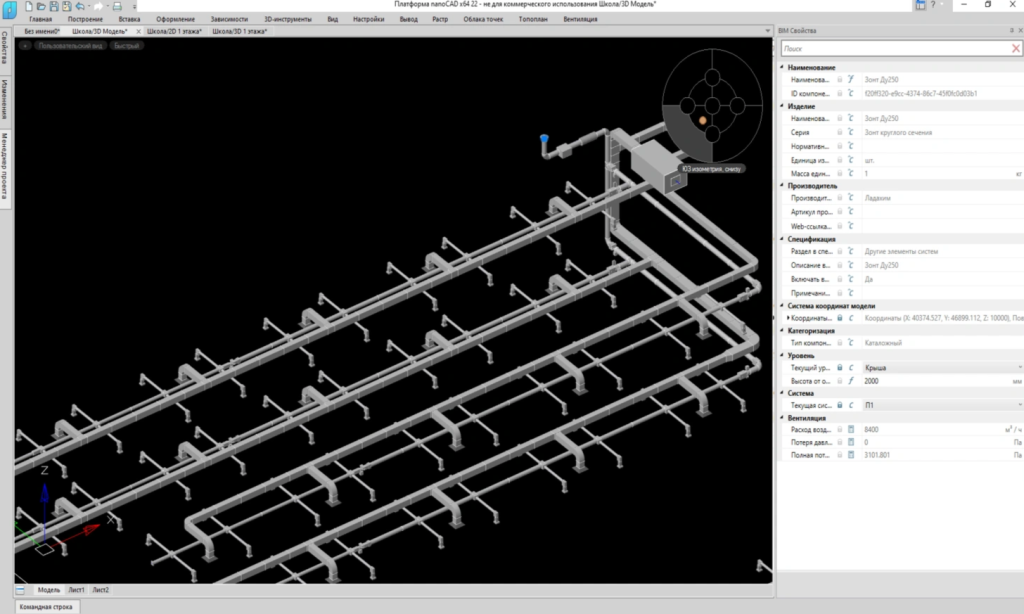Collapse the Вентиляция section

pyautogui.click(x=781, y=417)
